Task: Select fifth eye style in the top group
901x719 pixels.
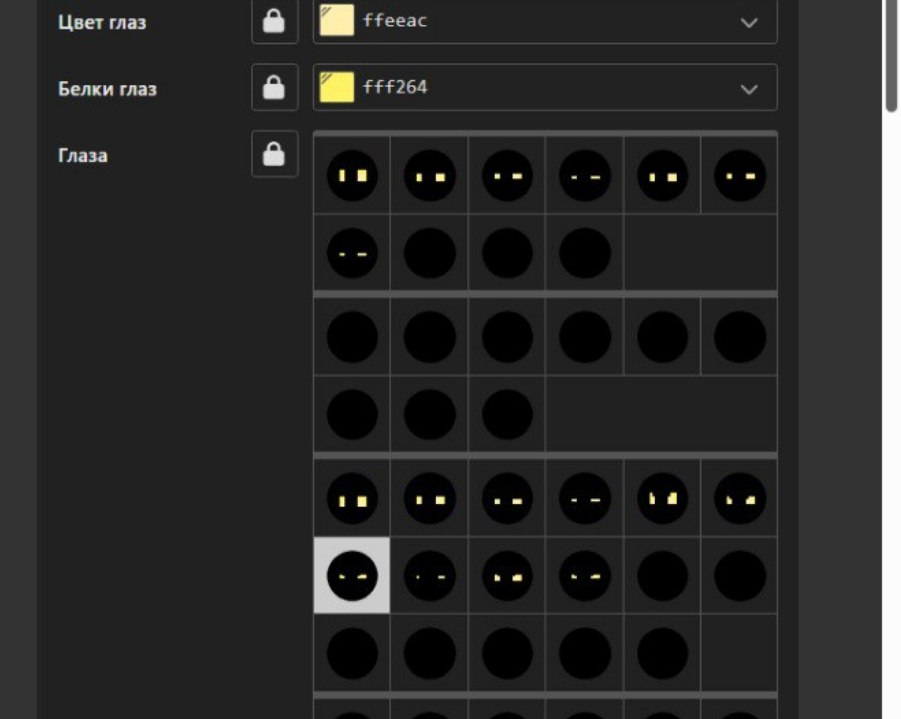Action: pos(662,175)
